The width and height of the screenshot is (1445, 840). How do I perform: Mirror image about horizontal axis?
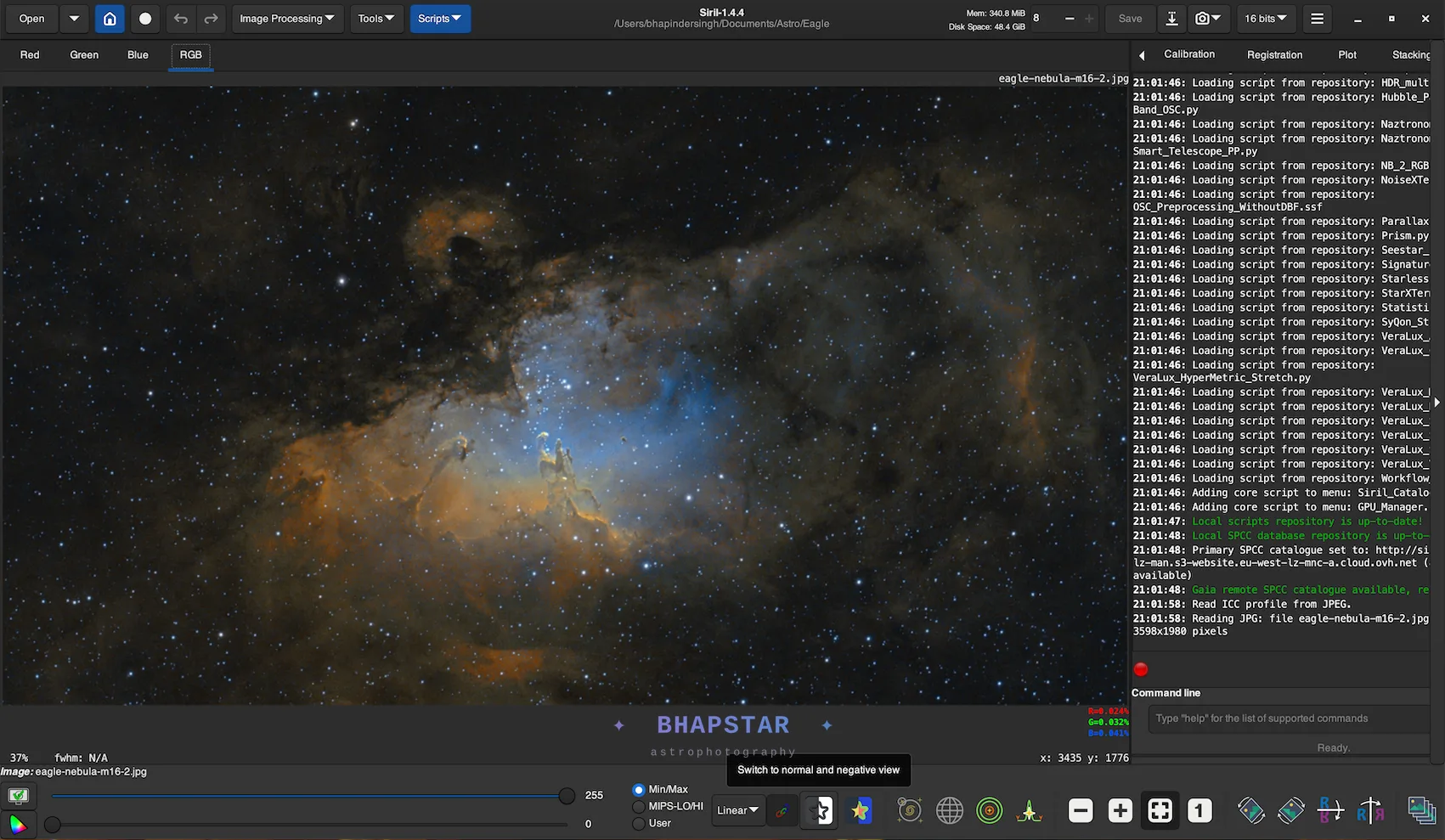coord(1330,811)
